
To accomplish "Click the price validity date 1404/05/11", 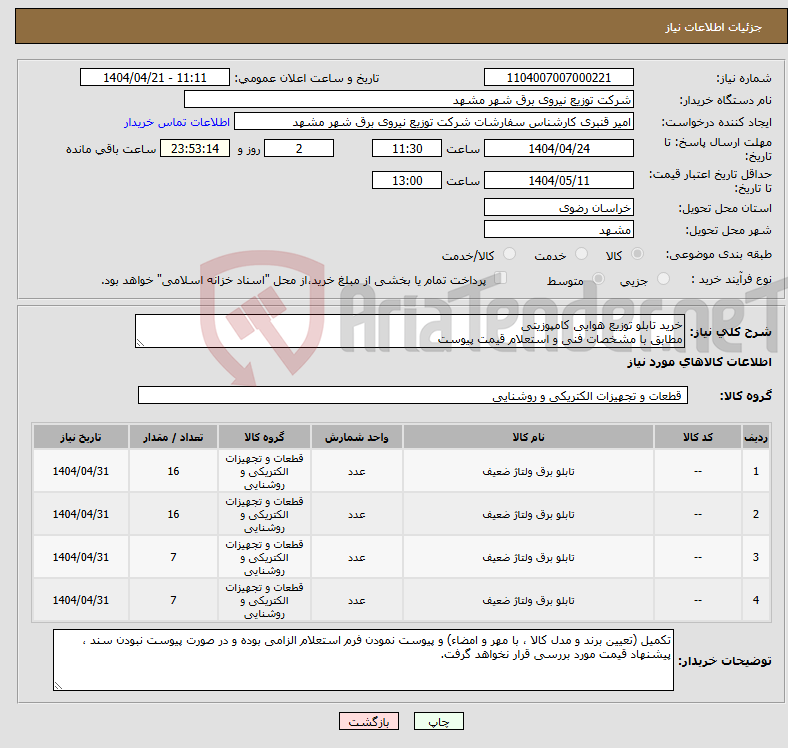I will point(558,180).
